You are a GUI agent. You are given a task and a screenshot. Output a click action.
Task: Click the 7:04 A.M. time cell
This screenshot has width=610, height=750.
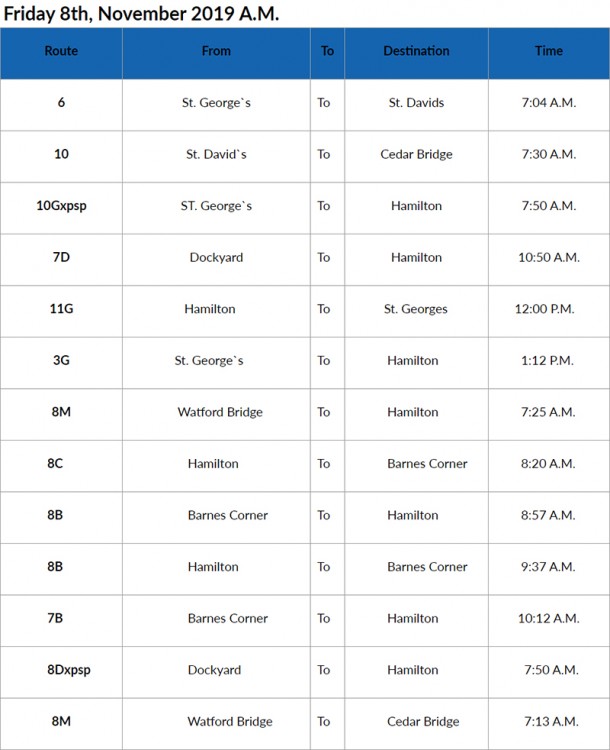549,103
